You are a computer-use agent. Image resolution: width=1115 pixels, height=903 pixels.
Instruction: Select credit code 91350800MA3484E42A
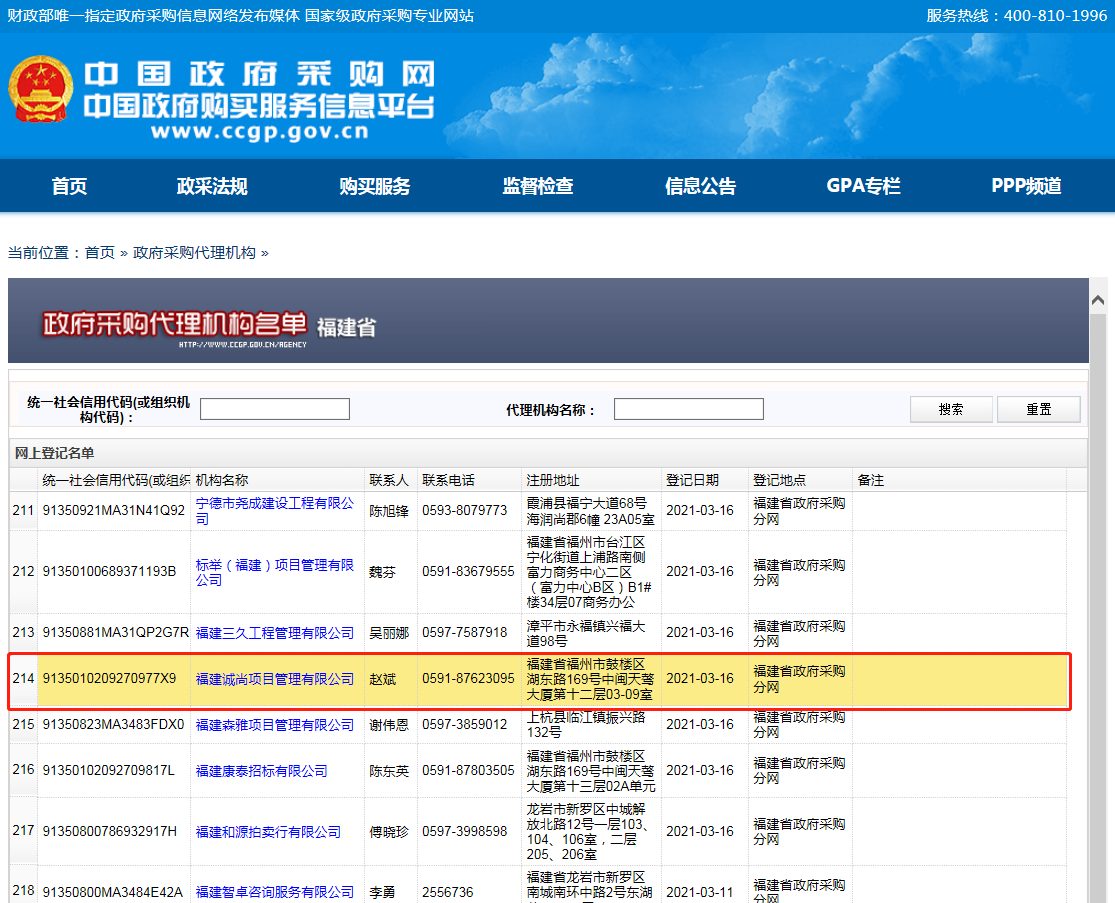click(x=112, y=892)
